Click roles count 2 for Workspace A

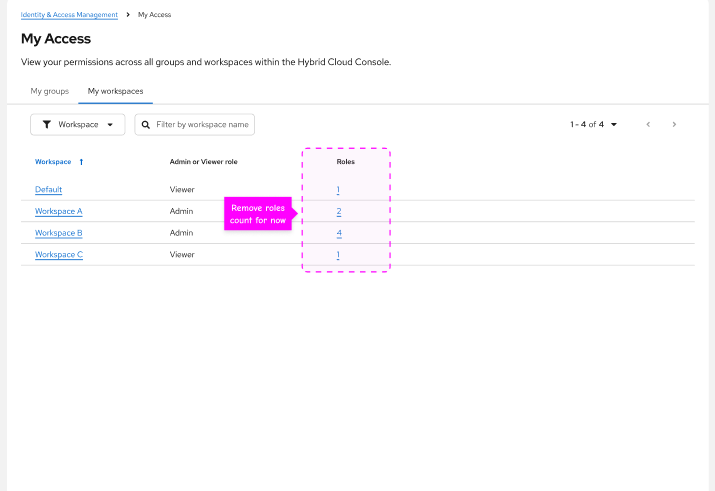(x=339, y=211)
